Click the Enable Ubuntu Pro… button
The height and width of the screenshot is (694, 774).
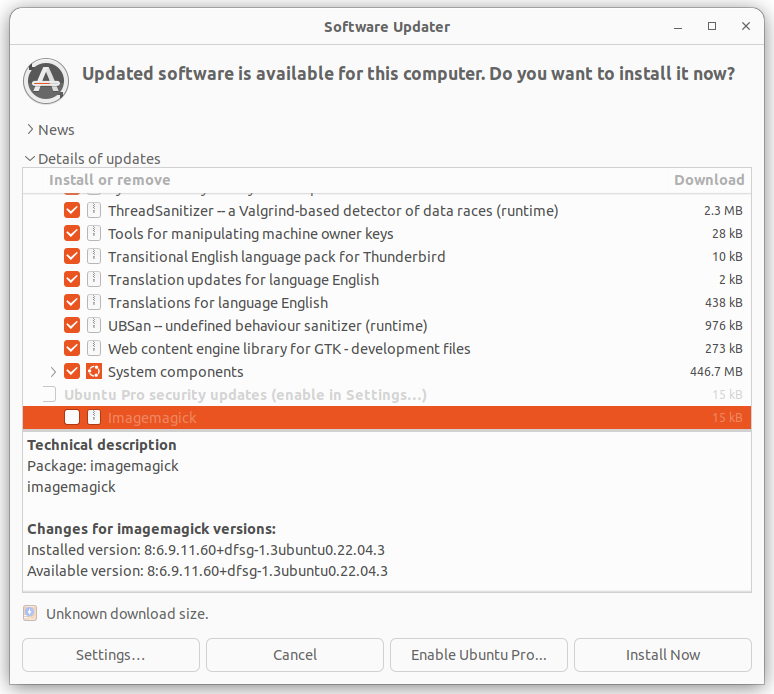[x=479, y=655]
